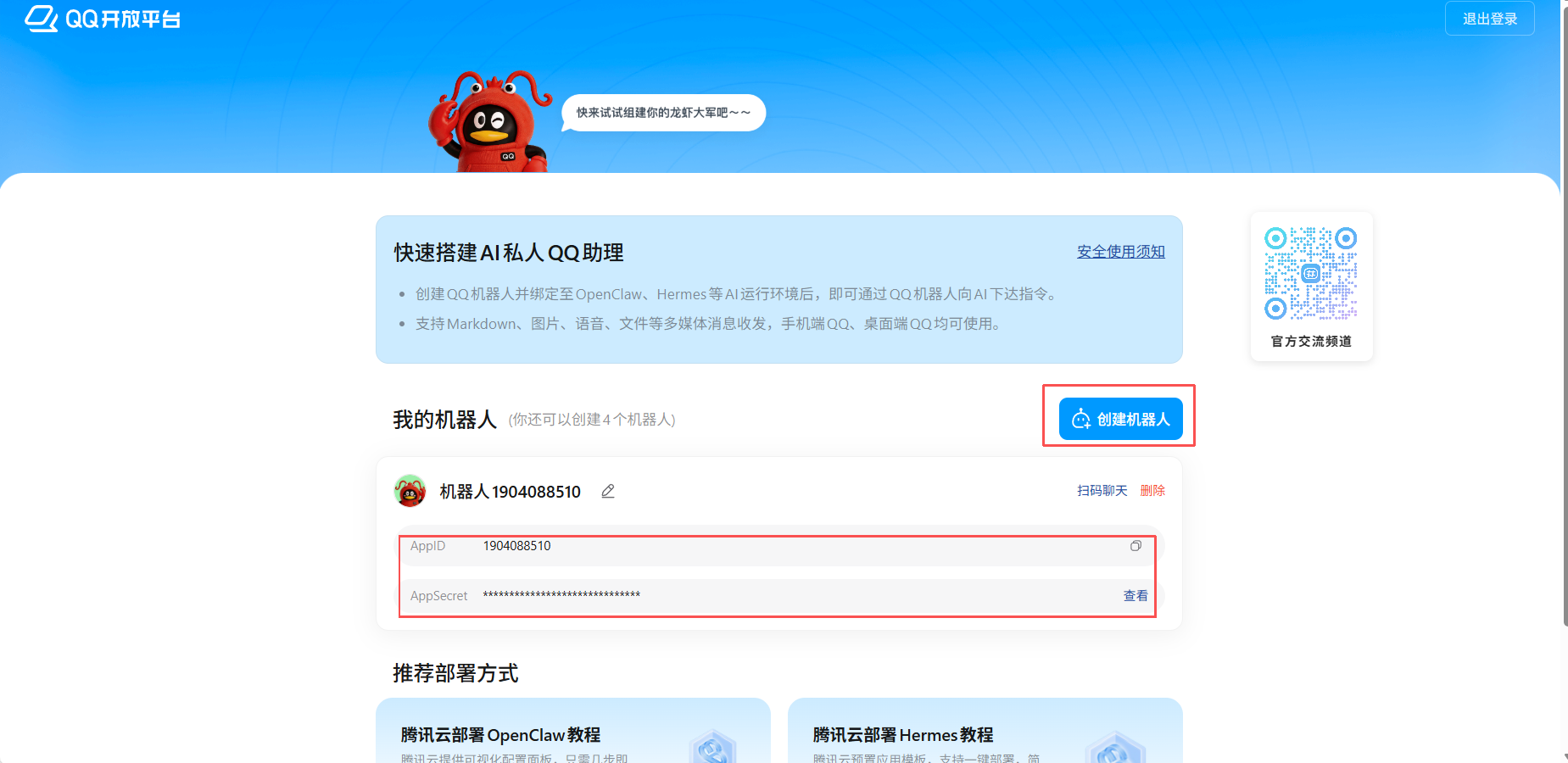Screen dimensions: 1568x763
Task: Open the 腾讯云部署 OpenClaw 教程 card
Action: [x=573, y=731]
